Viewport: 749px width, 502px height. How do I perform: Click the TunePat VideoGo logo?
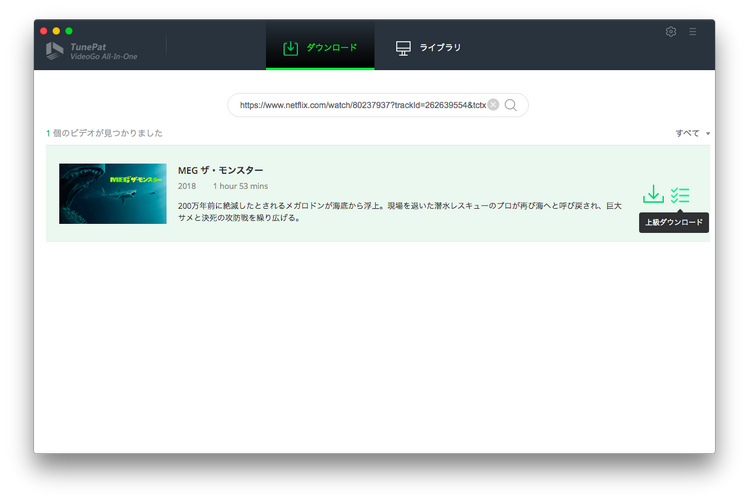[x=92, y=51]
